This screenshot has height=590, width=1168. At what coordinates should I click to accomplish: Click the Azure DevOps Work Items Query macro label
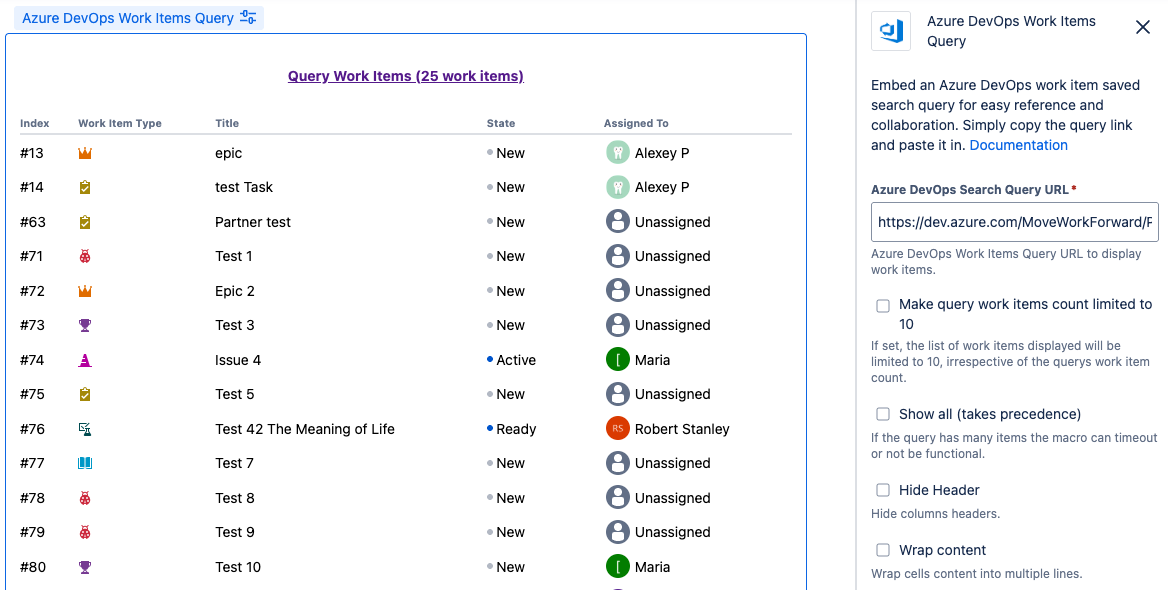click(x=128, y=18)
